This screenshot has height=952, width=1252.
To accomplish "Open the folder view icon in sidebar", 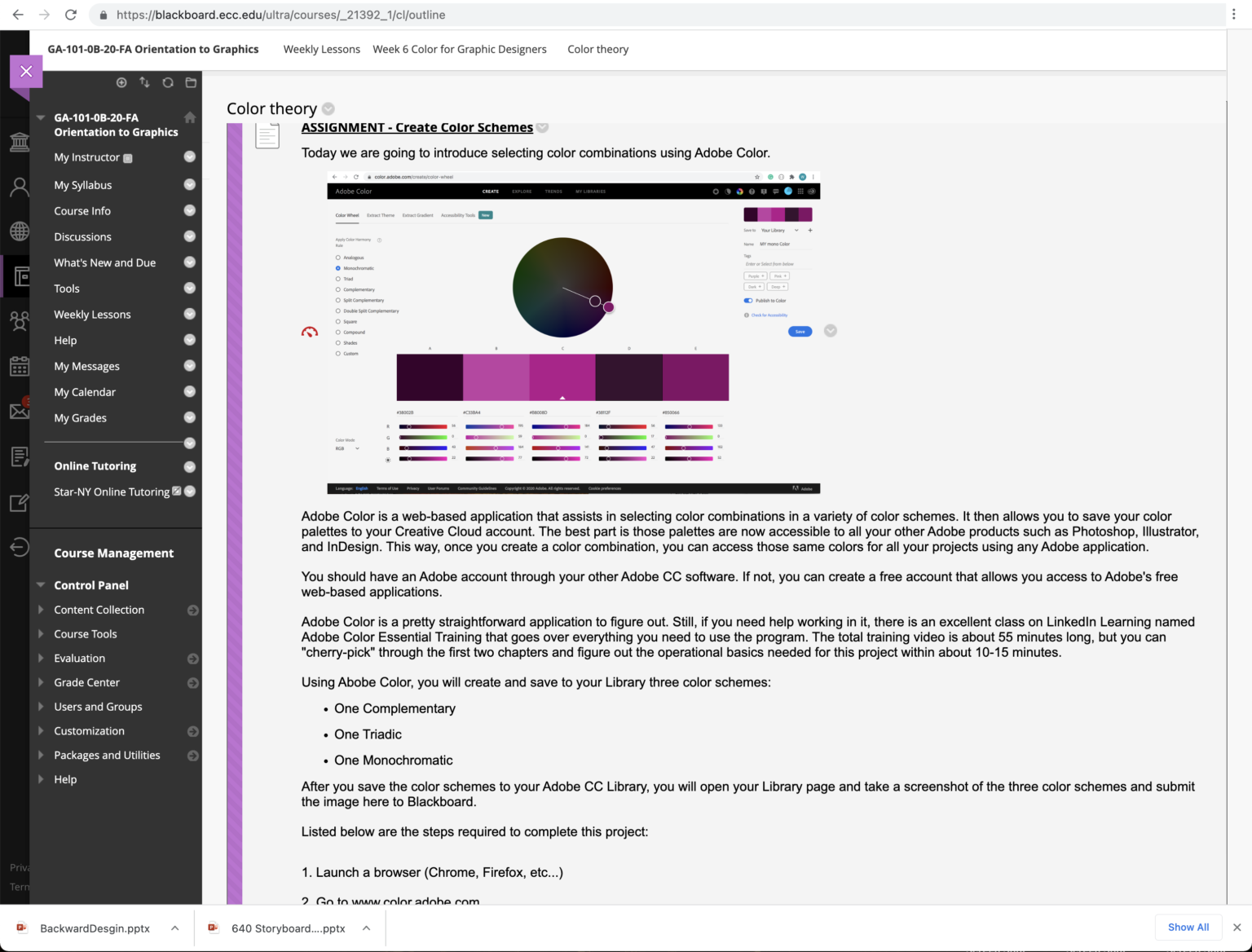I will tap(191, 82).
